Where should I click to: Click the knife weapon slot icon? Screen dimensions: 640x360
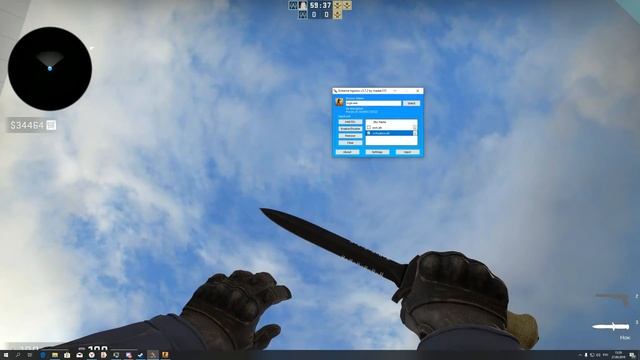click(611, 327)
